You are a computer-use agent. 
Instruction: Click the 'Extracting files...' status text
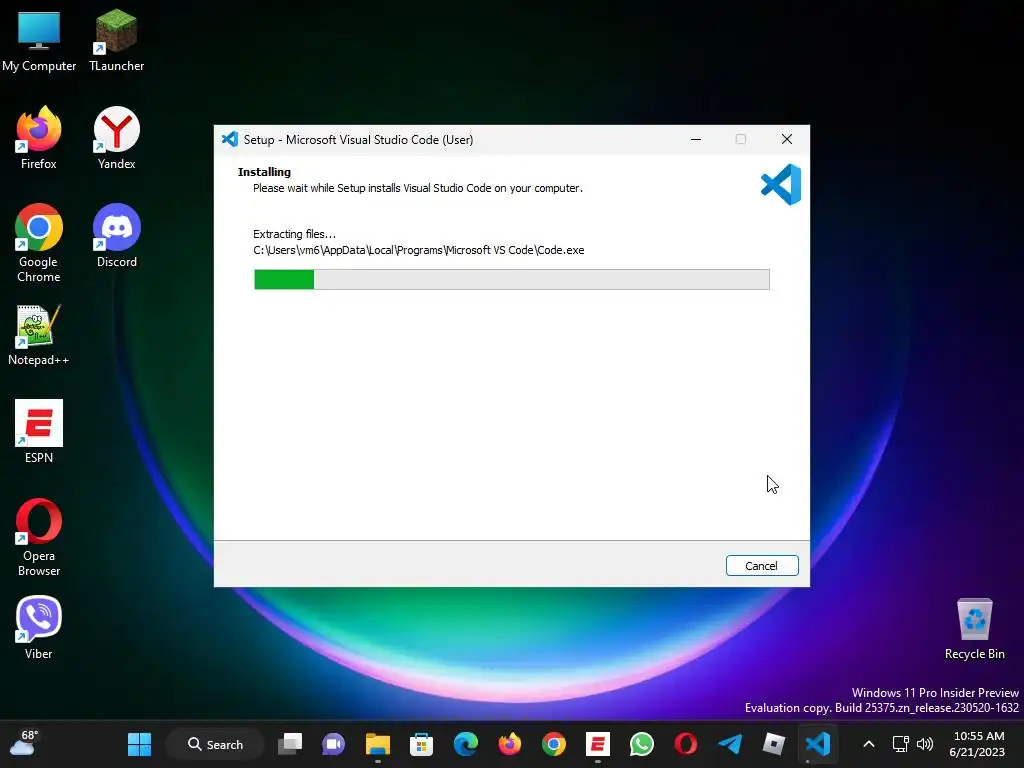point(295,234)
